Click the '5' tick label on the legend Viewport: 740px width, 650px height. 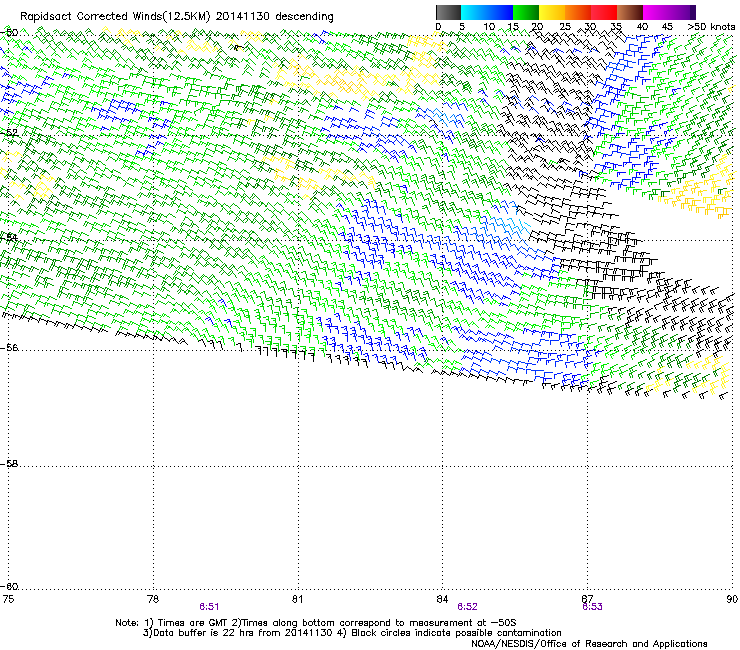[x=462, y=27]
